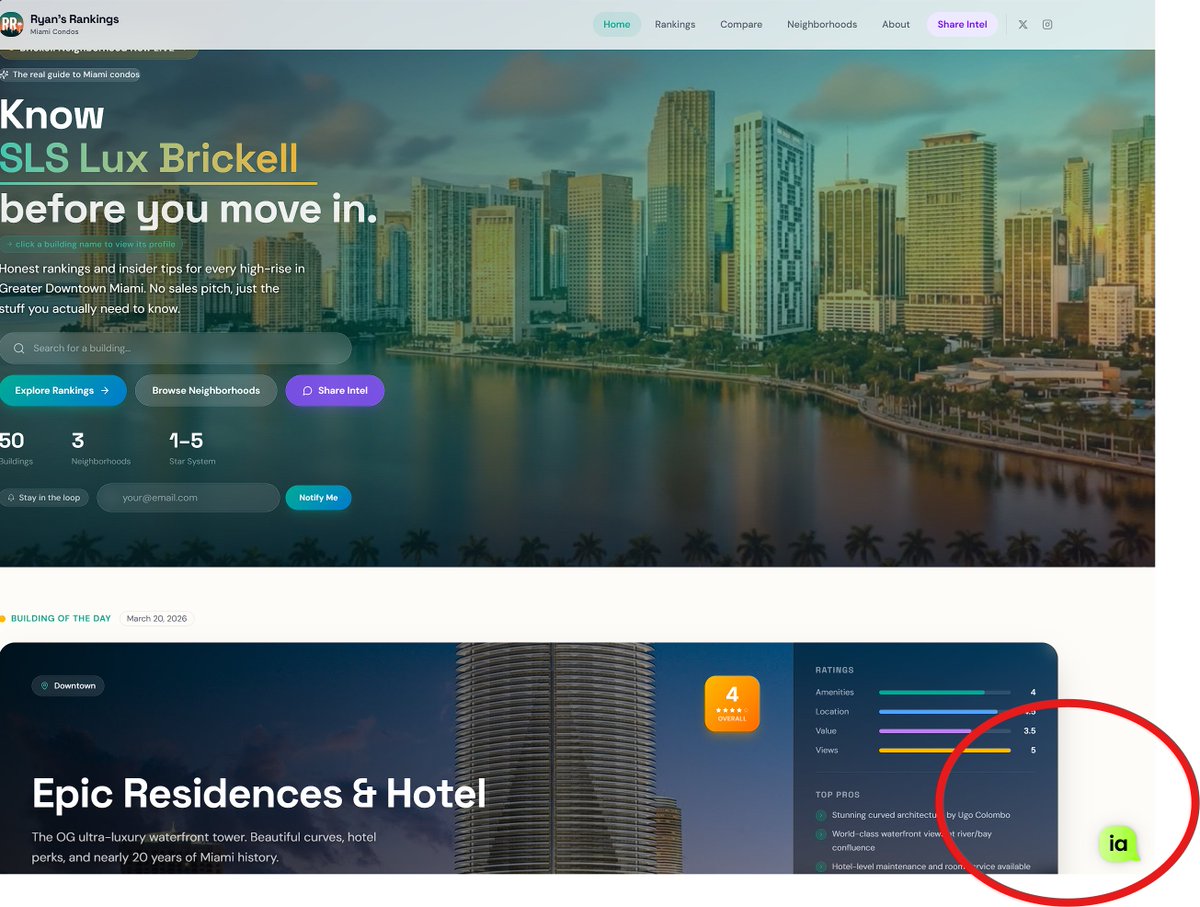Click the 'TOP PROS' heading

pyautogui.click(x=838, y=794)
